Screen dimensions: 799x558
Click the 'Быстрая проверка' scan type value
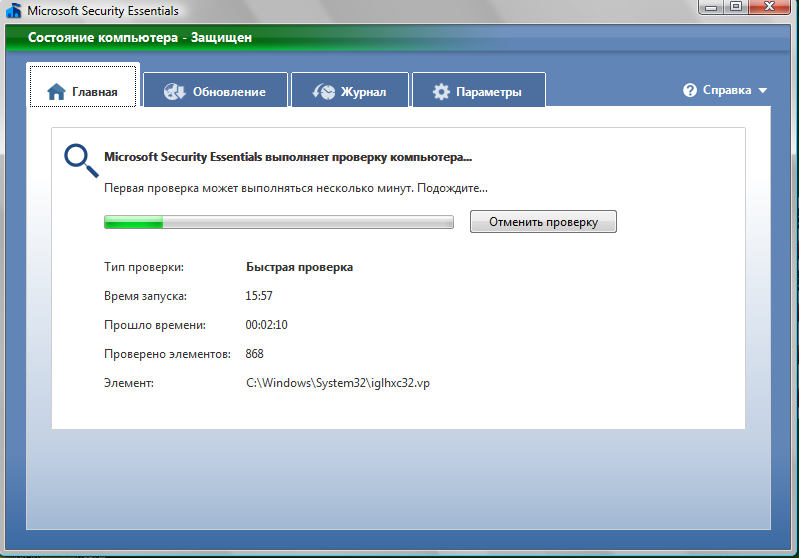click(x=299, y=267)
